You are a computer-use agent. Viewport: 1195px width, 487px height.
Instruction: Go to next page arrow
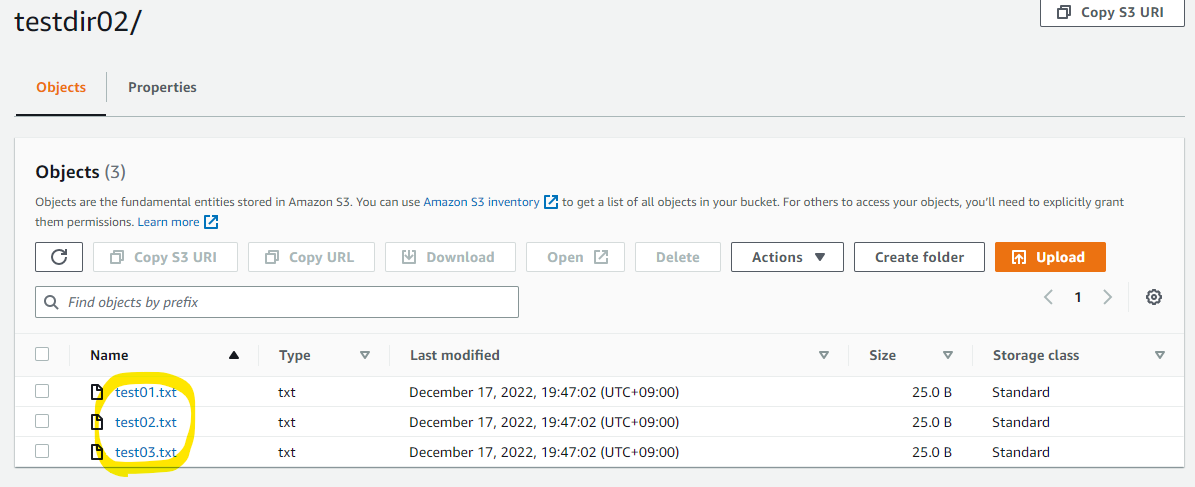(1107, 297)
